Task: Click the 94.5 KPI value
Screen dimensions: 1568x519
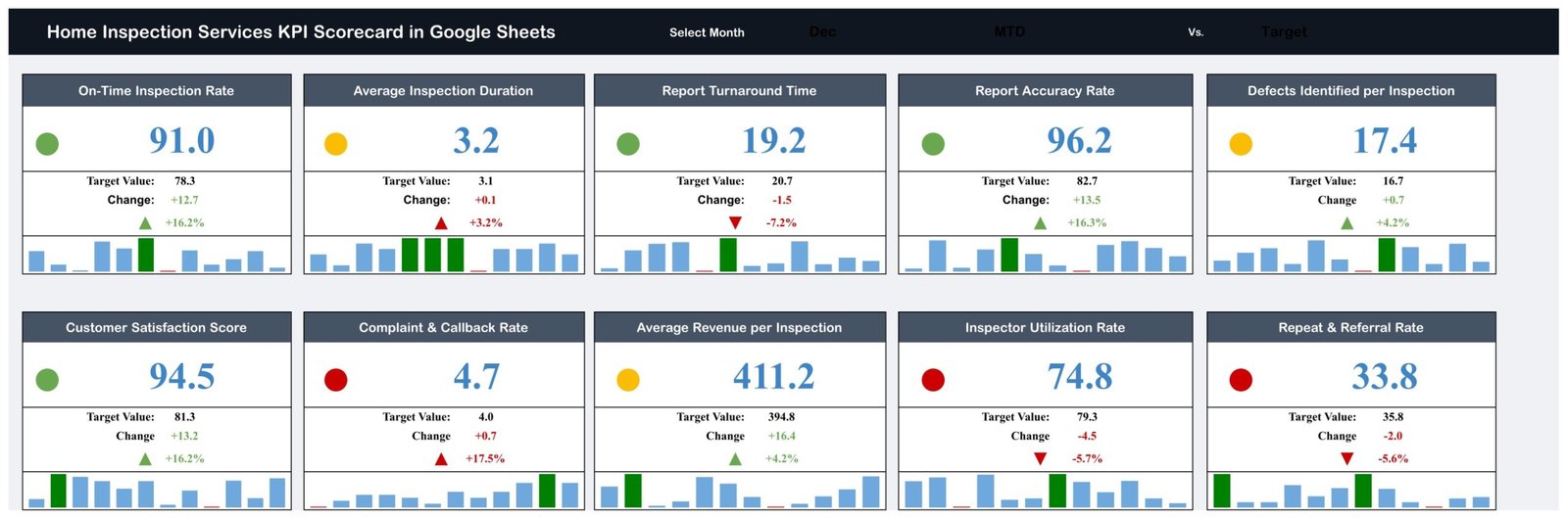Action: point(182,377)
